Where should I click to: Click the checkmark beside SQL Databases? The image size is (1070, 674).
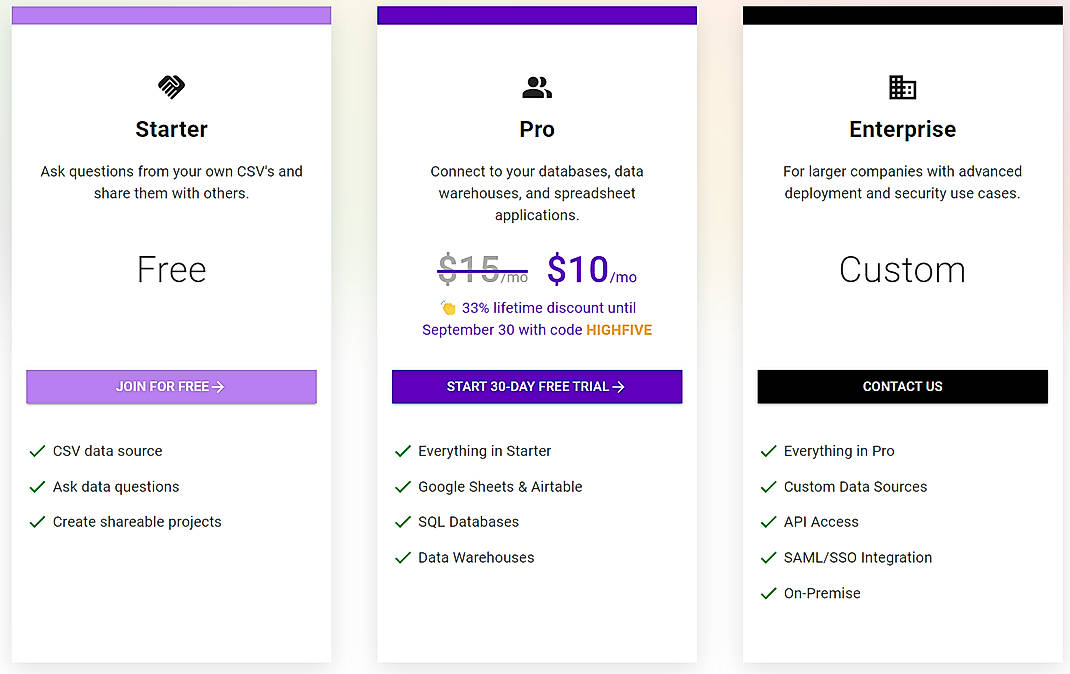[404, 521]
